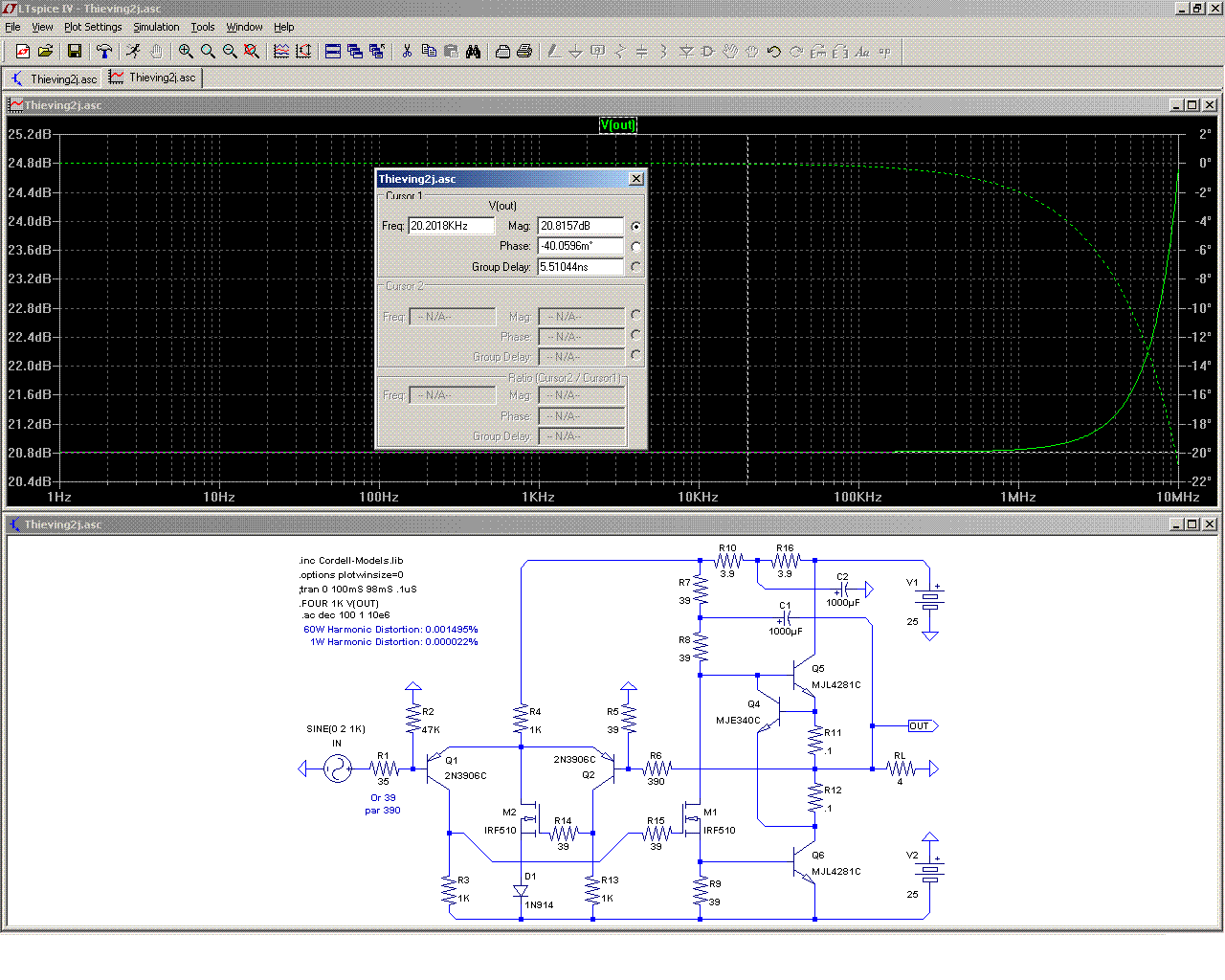Open the File menu
The width and height of the screenshot is (1225, 980).
(12, 27)
